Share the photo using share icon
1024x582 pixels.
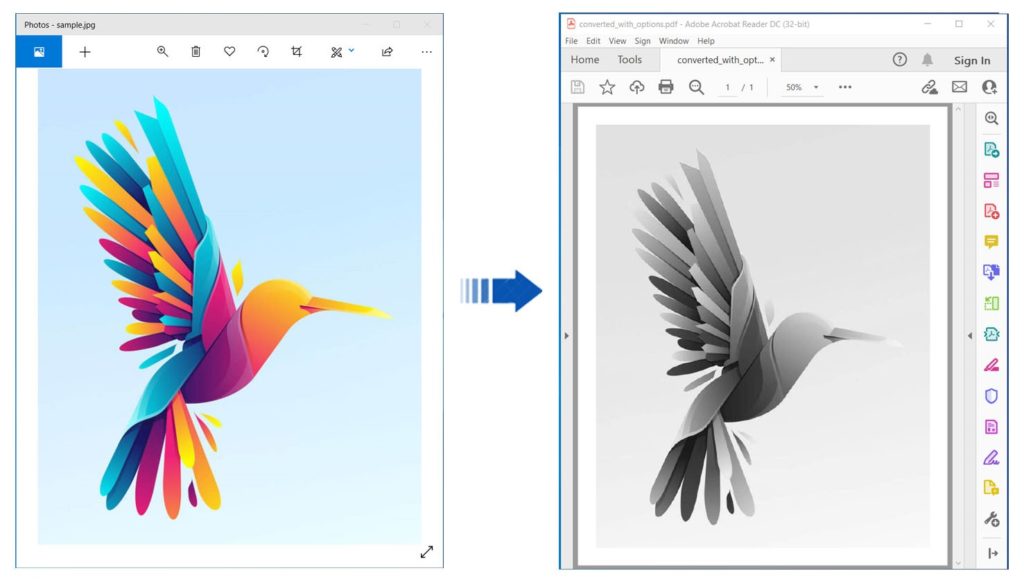click(387, 52)
